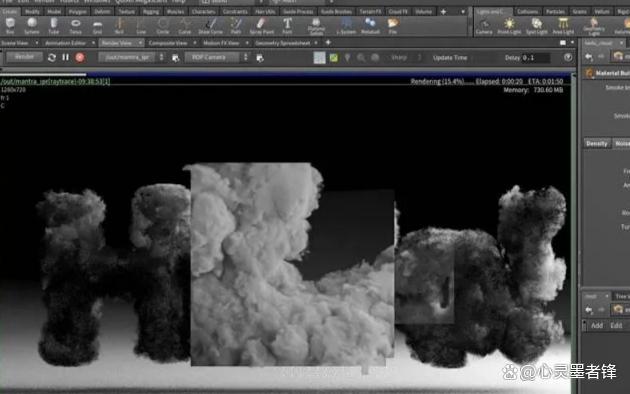
Task: Select the Metaball shelf tool
Action: click(370, 25)
